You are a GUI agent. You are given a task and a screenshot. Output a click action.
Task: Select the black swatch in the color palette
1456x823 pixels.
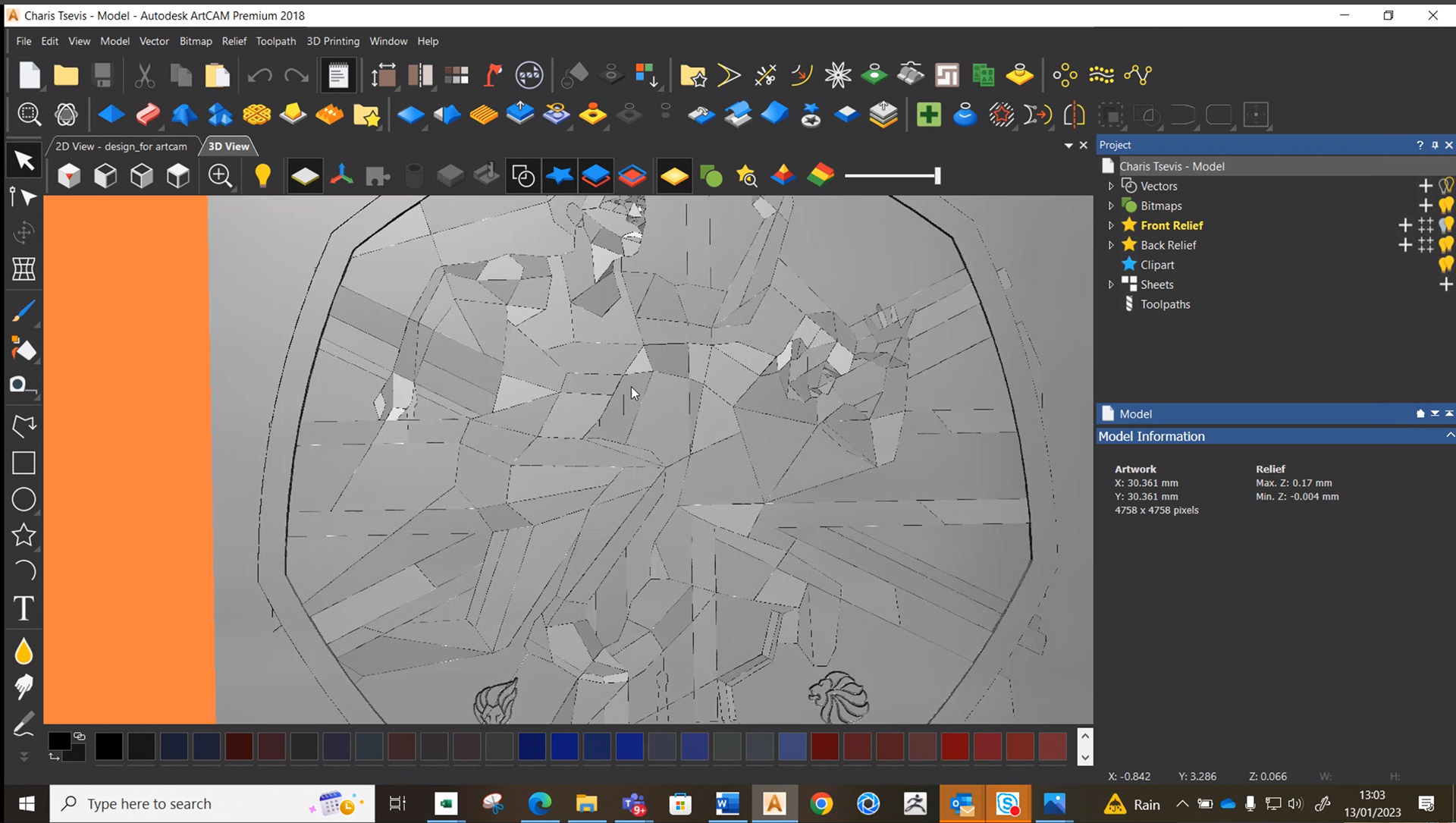[108, 746]
